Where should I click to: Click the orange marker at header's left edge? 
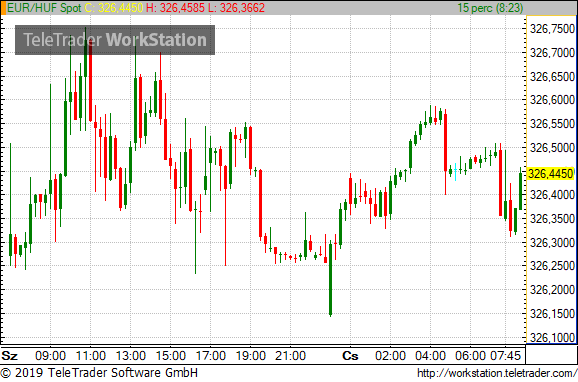(x=3, y=8)
